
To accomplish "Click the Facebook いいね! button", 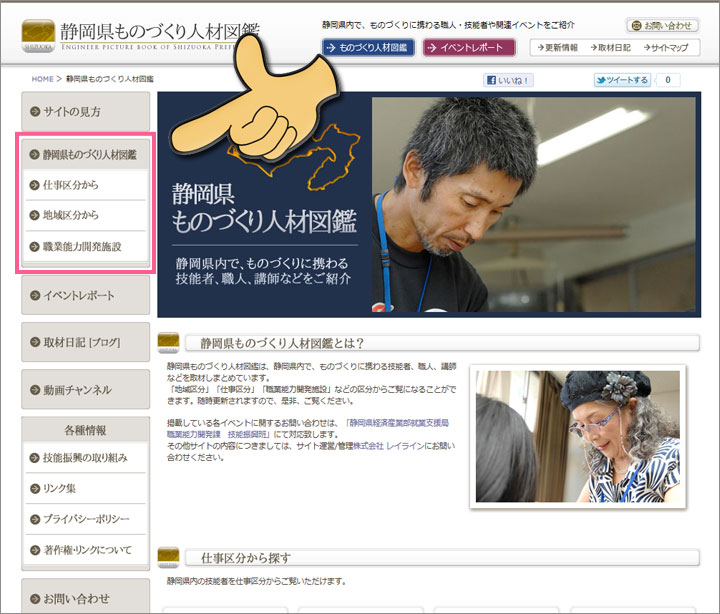I will coord(508,80).
